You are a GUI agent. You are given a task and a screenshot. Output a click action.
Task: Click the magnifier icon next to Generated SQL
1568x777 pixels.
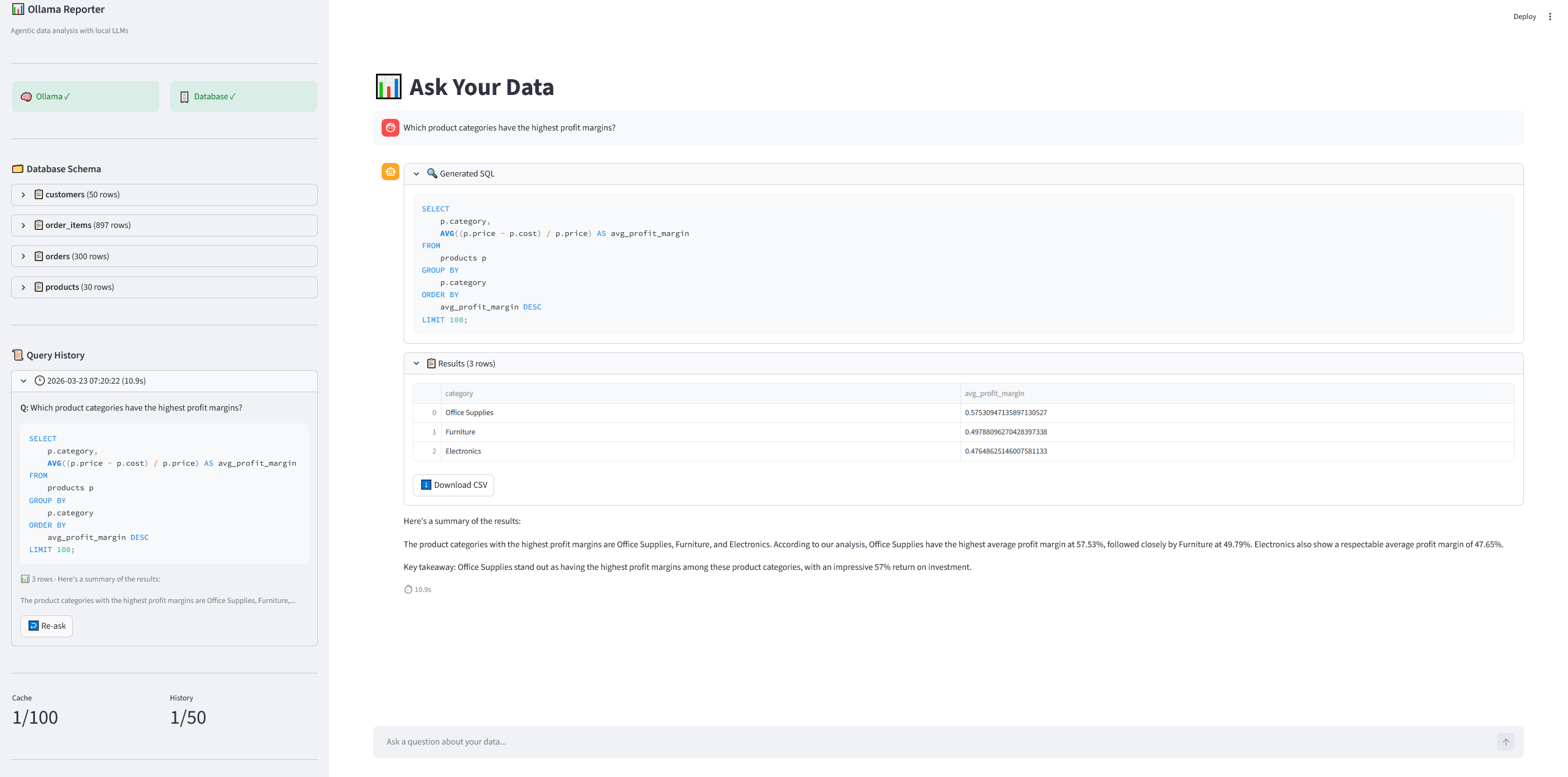432,173
